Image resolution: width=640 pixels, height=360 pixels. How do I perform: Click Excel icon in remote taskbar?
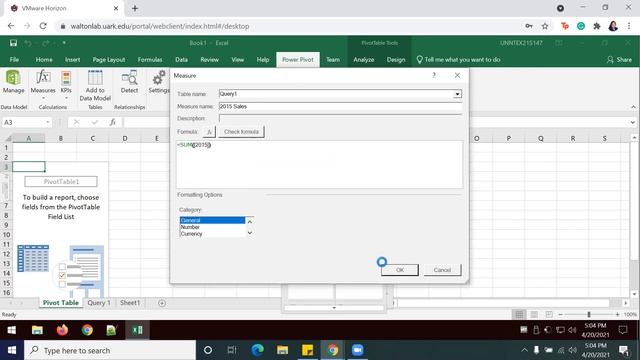point(137,330)
